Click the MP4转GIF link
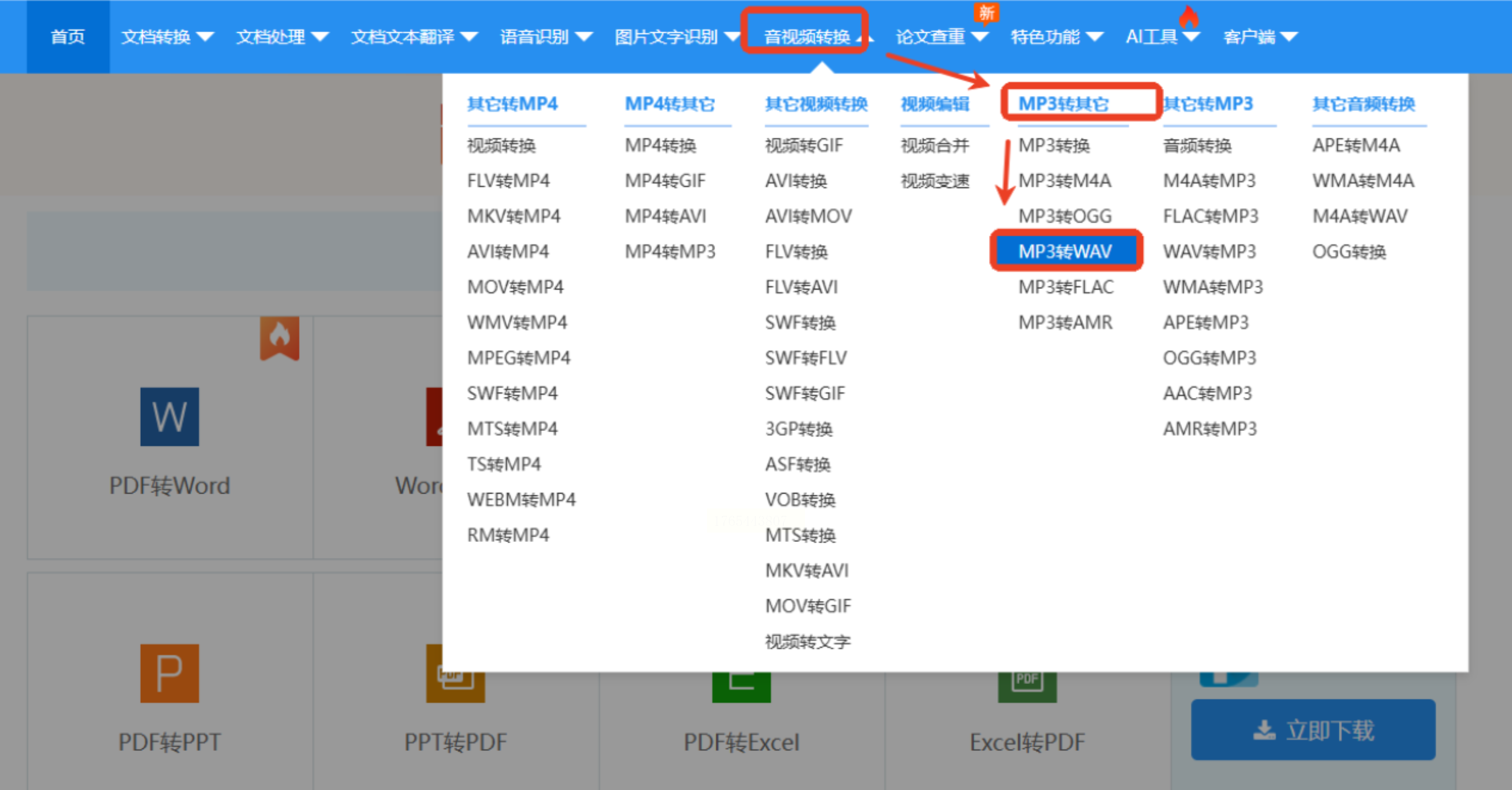This screenshot has width=1512, height=790. pyautogui.click(x=665, y=180)
